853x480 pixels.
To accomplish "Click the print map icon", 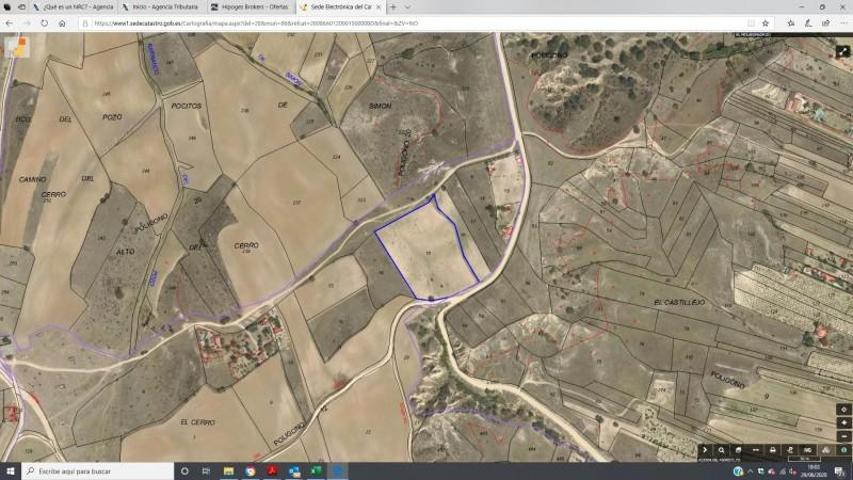I will 773,450.
